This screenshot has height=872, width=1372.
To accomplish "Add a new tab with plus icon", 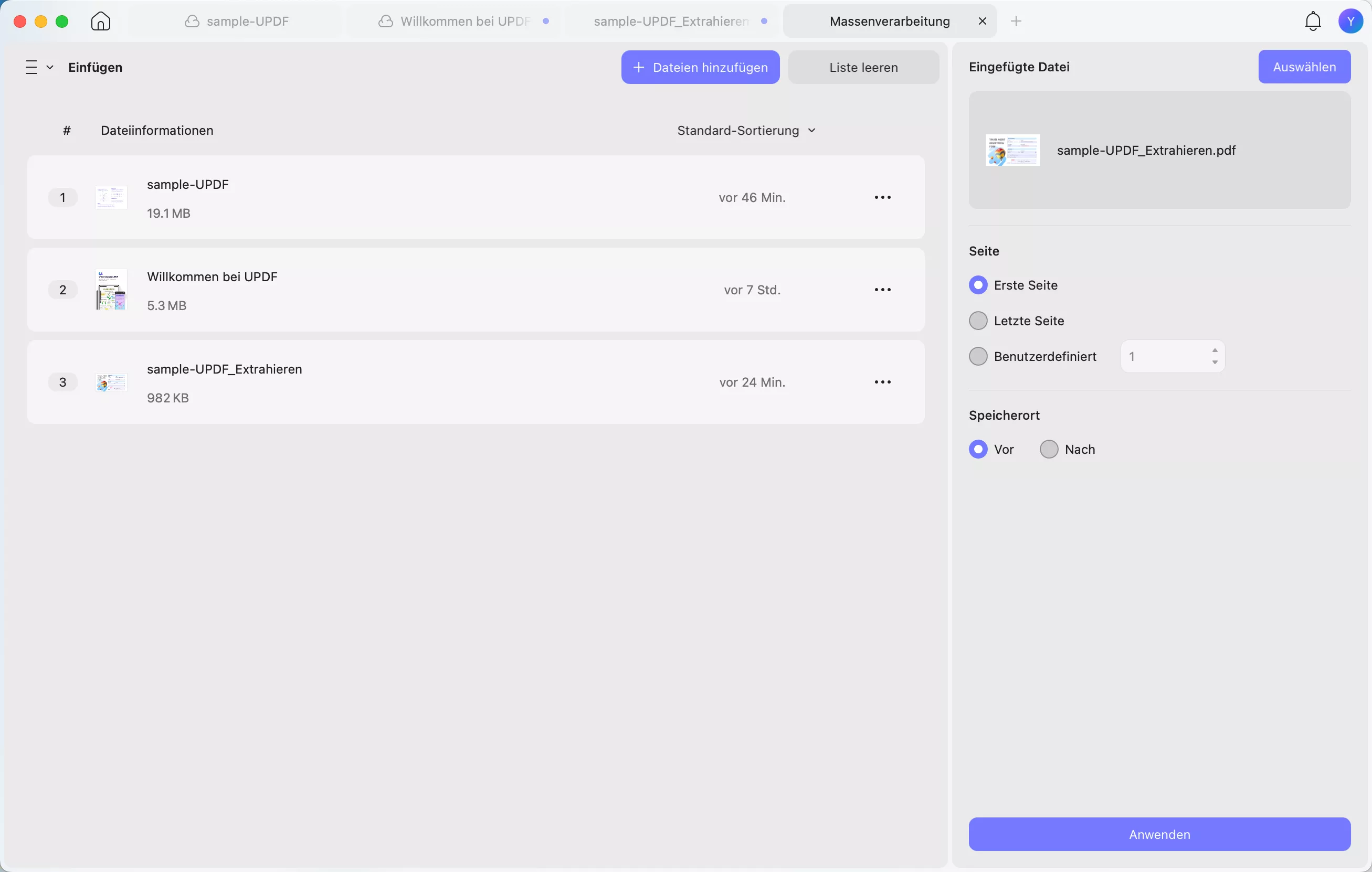I will (1016, 22).
